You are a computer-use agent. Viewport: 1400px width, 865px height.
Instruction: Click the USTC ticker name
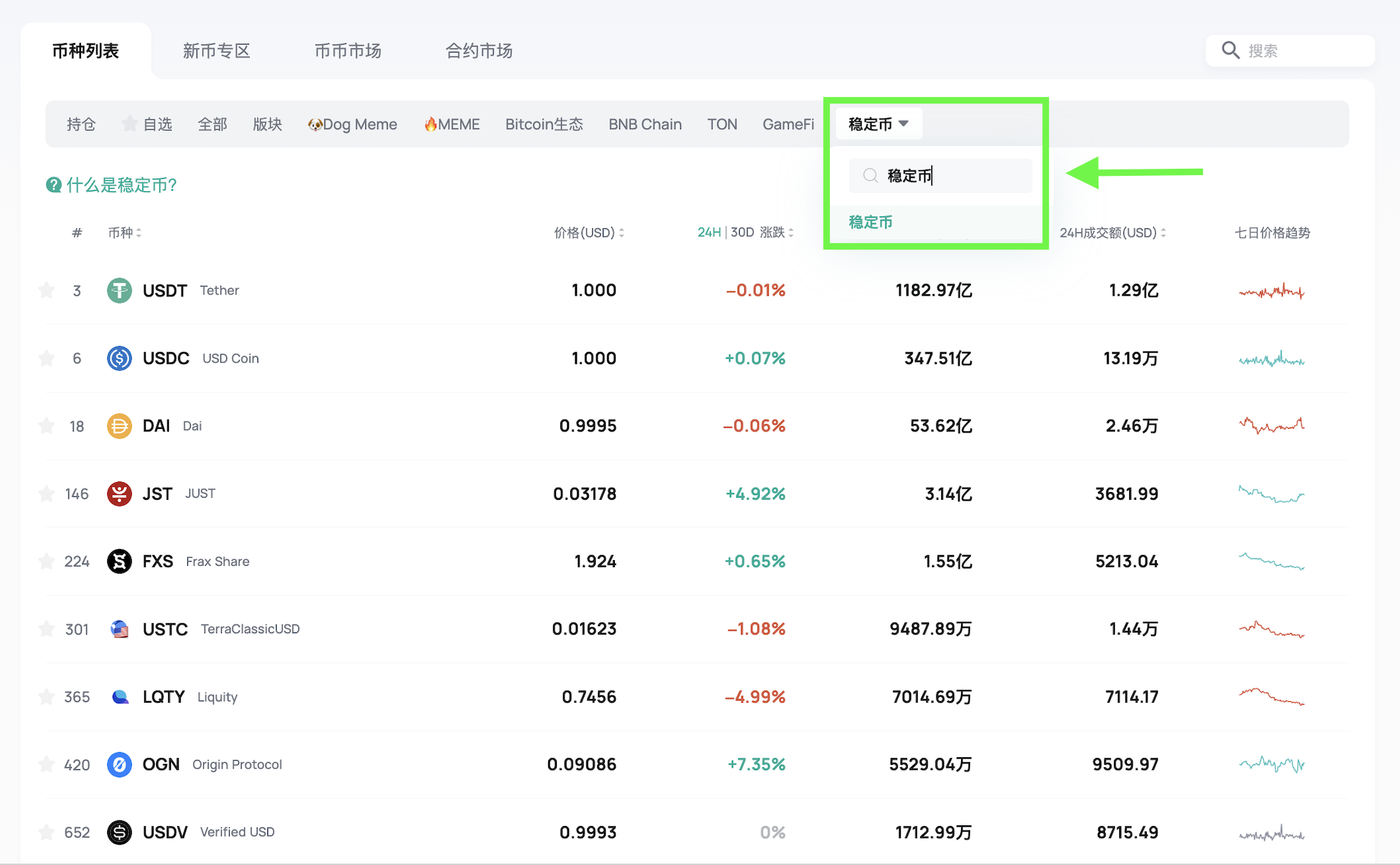click(x=165, y=629)
